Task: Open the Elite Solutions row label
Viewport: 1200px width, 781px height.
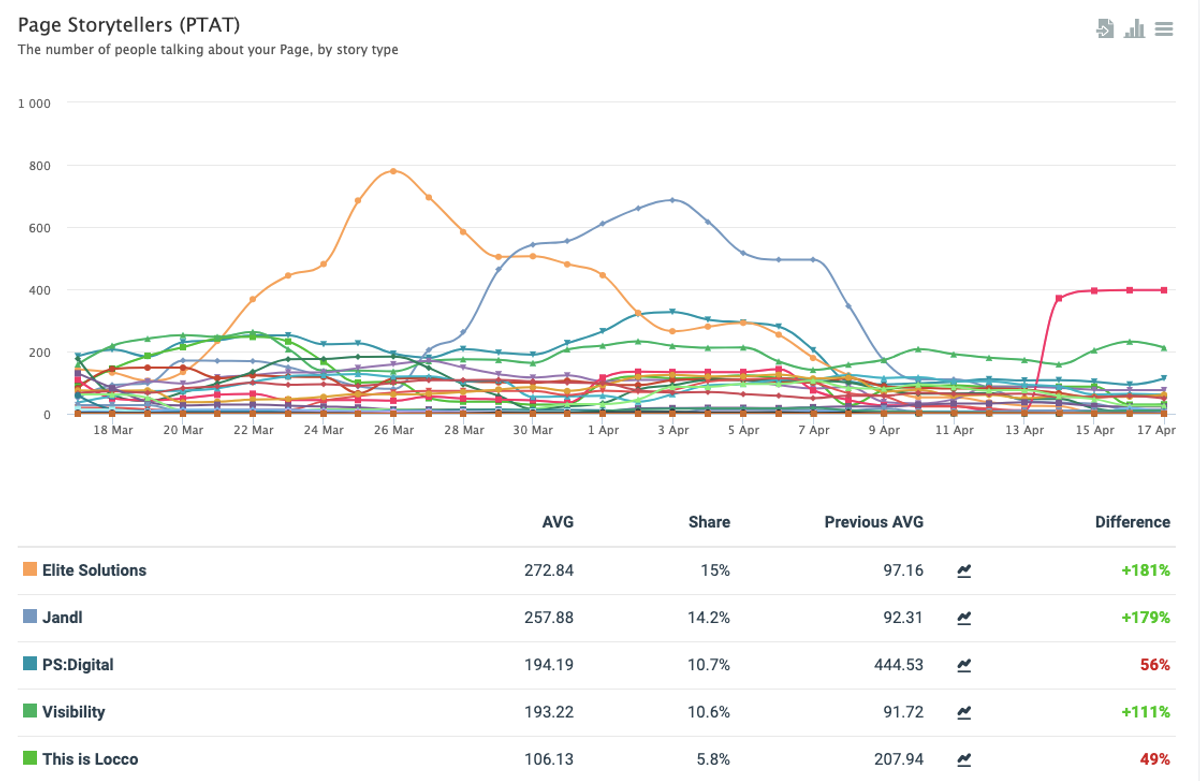Action: pyautogui.click(x=94, y=570)
